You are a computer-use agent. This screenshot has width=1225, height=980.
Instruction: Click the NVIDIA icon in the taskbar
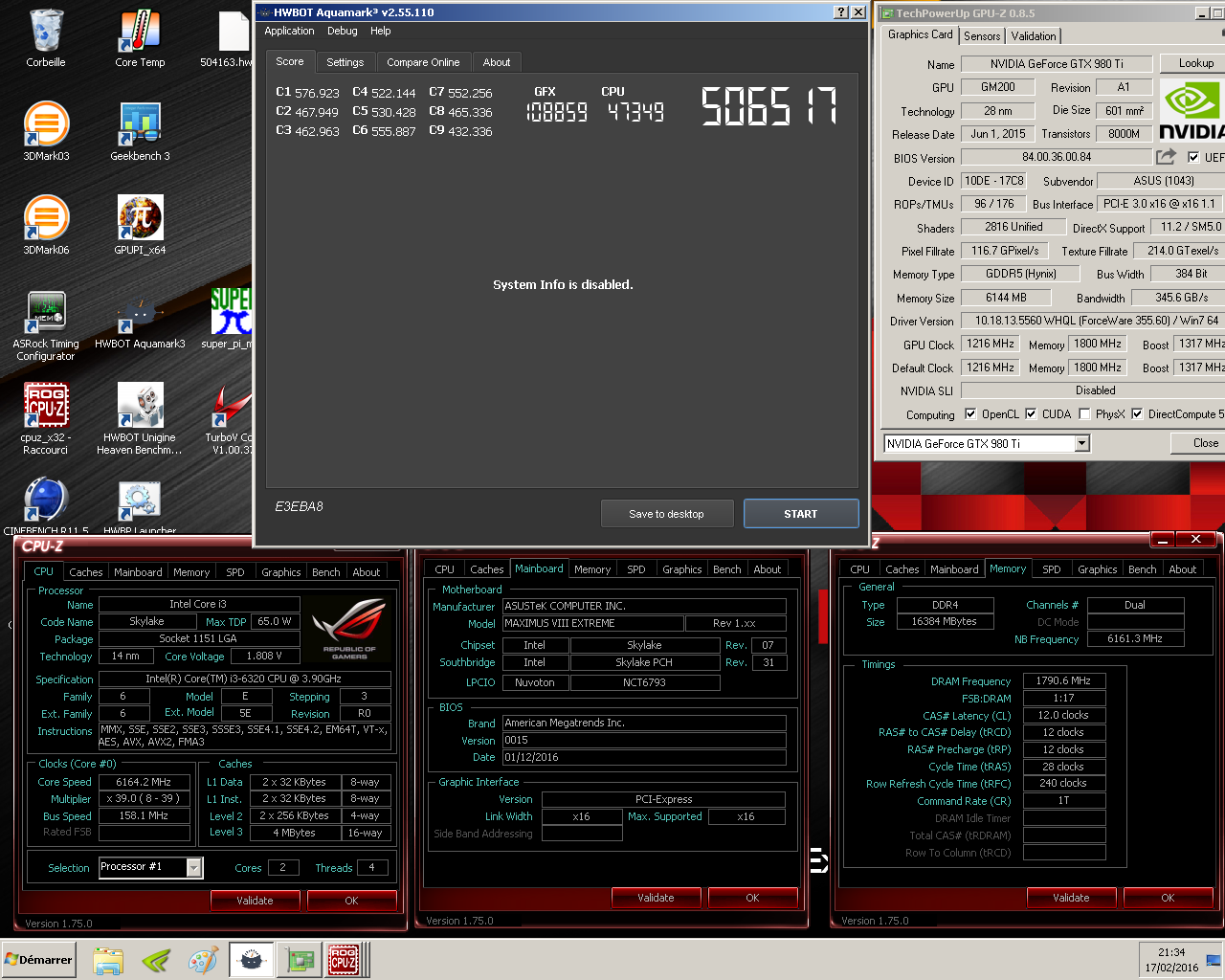coord(156,960)
